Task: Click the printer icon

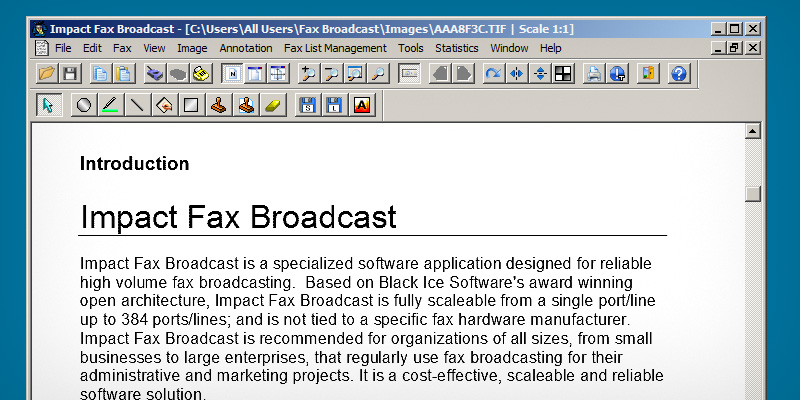Action: [x=594, y=73]
